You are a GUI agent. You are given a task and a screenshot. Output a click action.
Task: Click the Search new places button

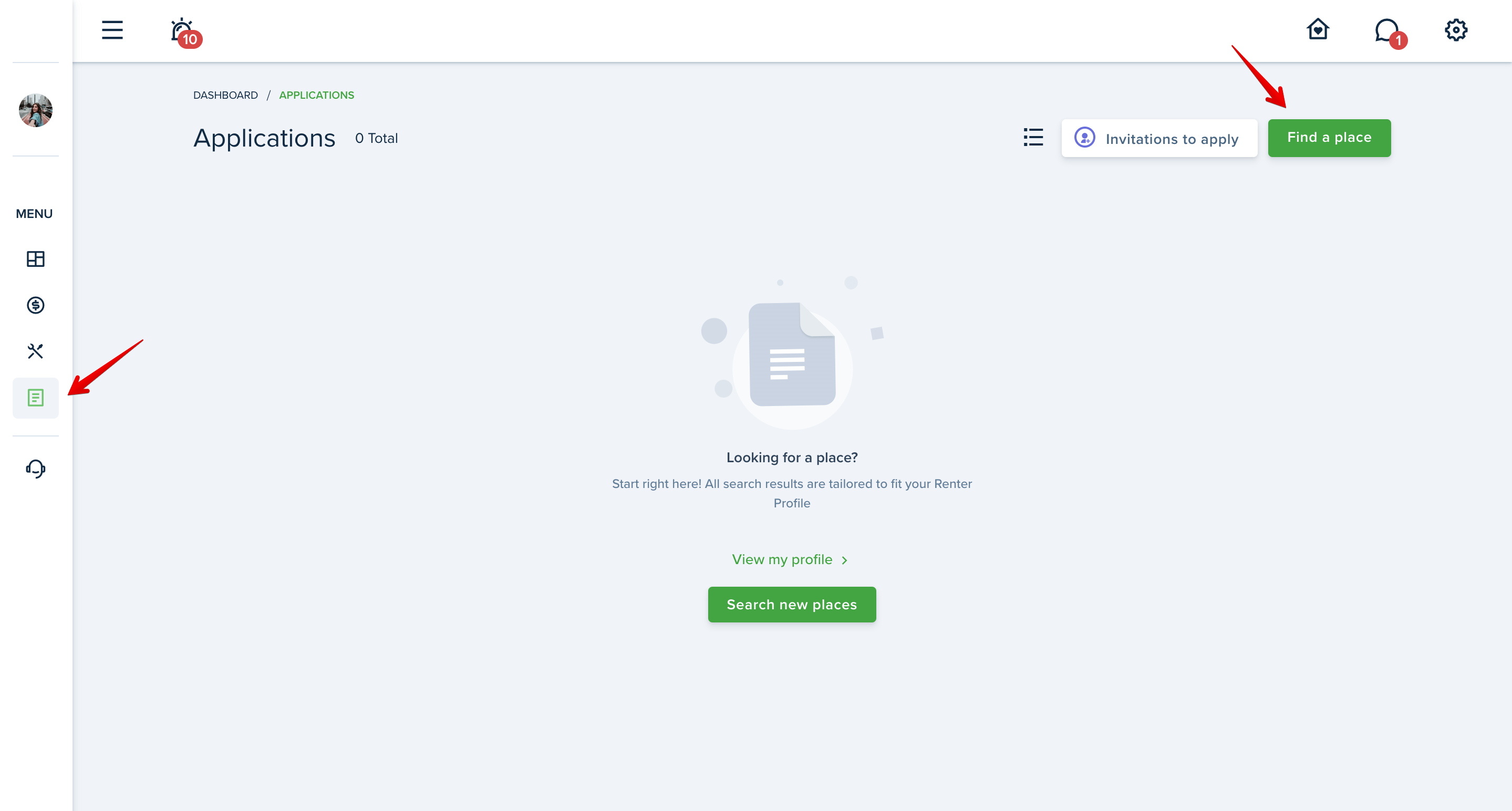792,605
